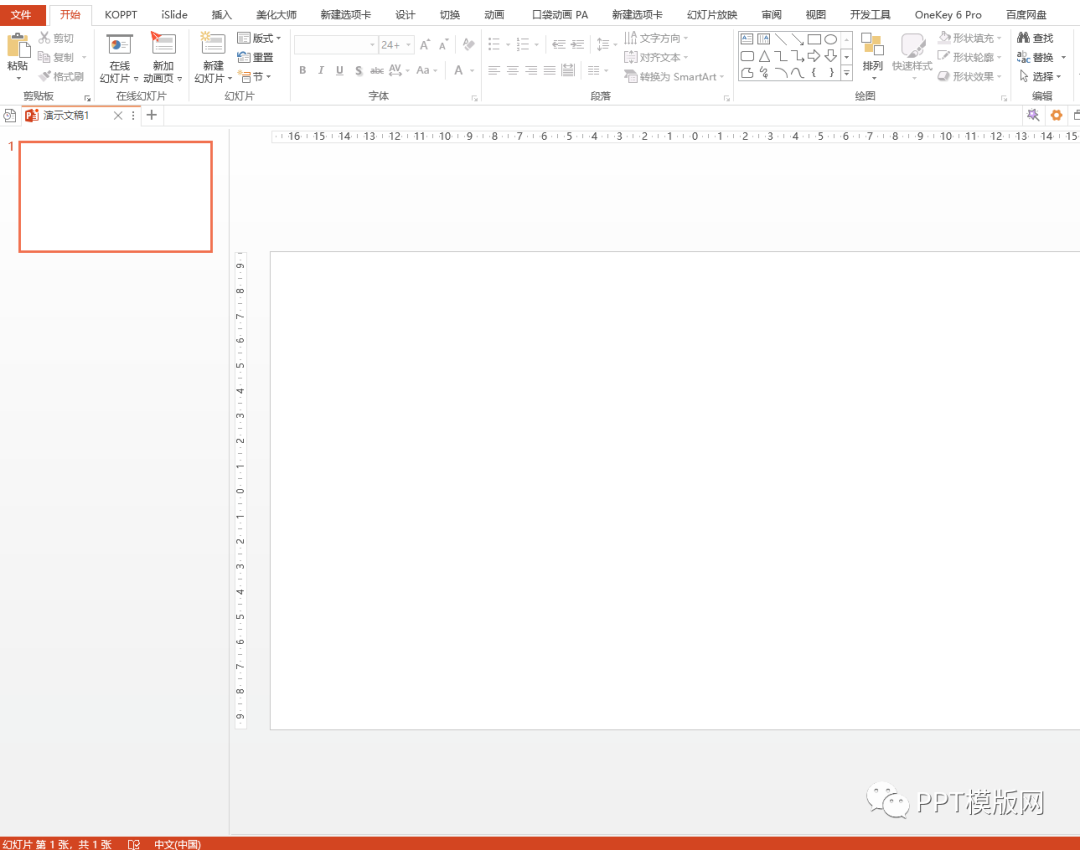Open the Design (设计) ribbon tab

(x=405, y=15)
